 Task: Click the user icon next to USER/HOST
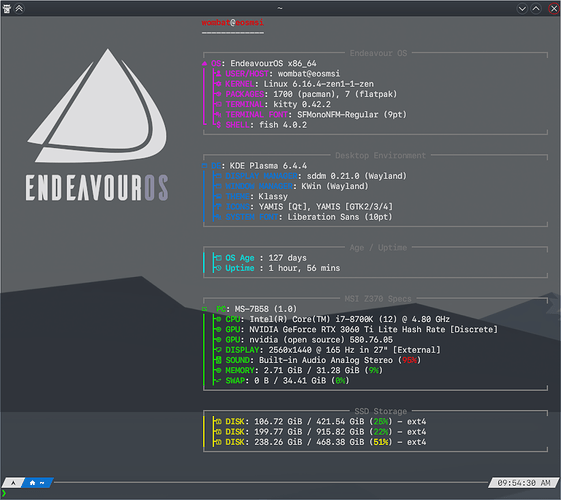218,74
